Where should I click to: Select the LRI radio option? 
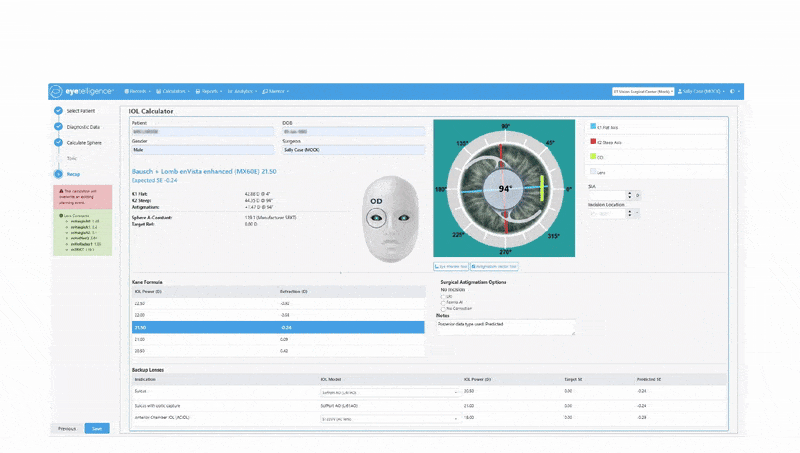[x=443, y=296]
